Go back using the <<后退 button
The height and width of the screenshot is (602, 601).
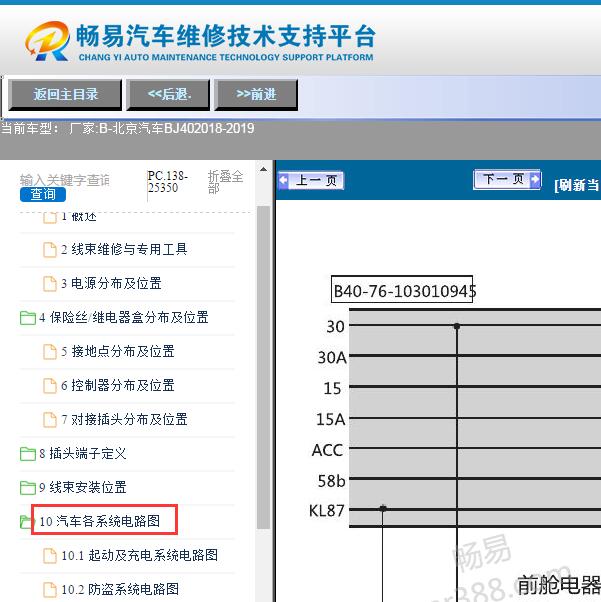[168, 94]
